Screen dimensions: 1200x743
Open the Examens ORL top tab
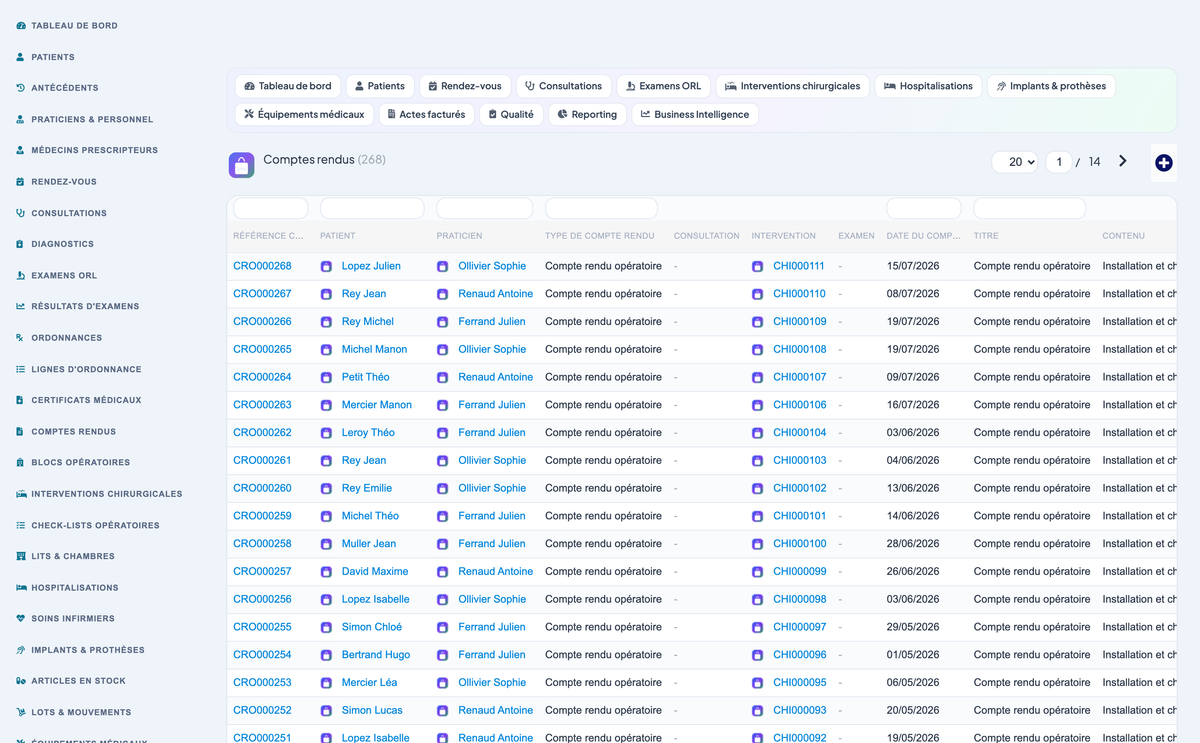(x=664, y=86)
